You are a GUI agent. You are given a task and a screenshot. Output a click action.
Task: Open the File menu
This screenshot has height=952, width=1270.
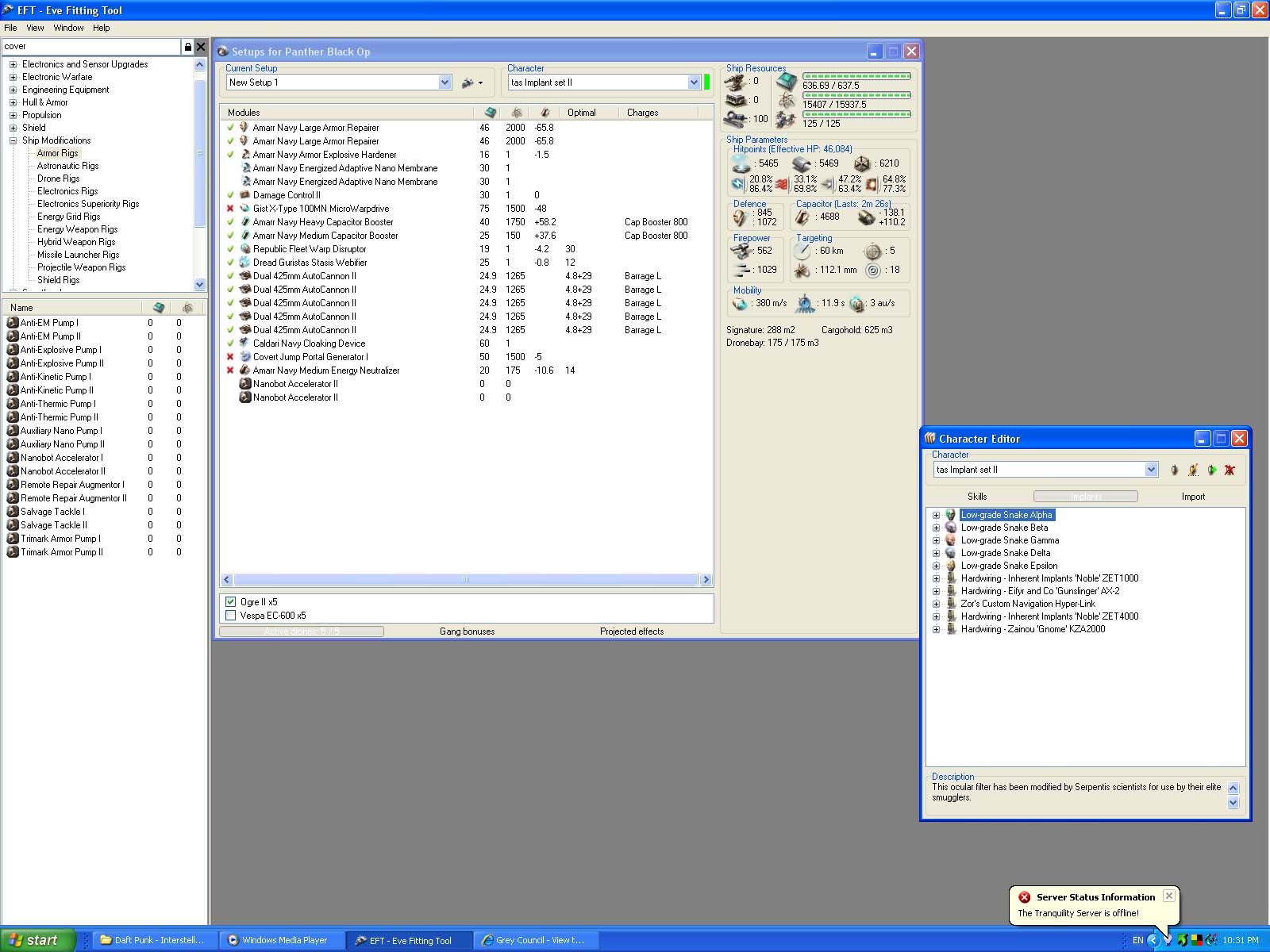click(x=10, y=28)
